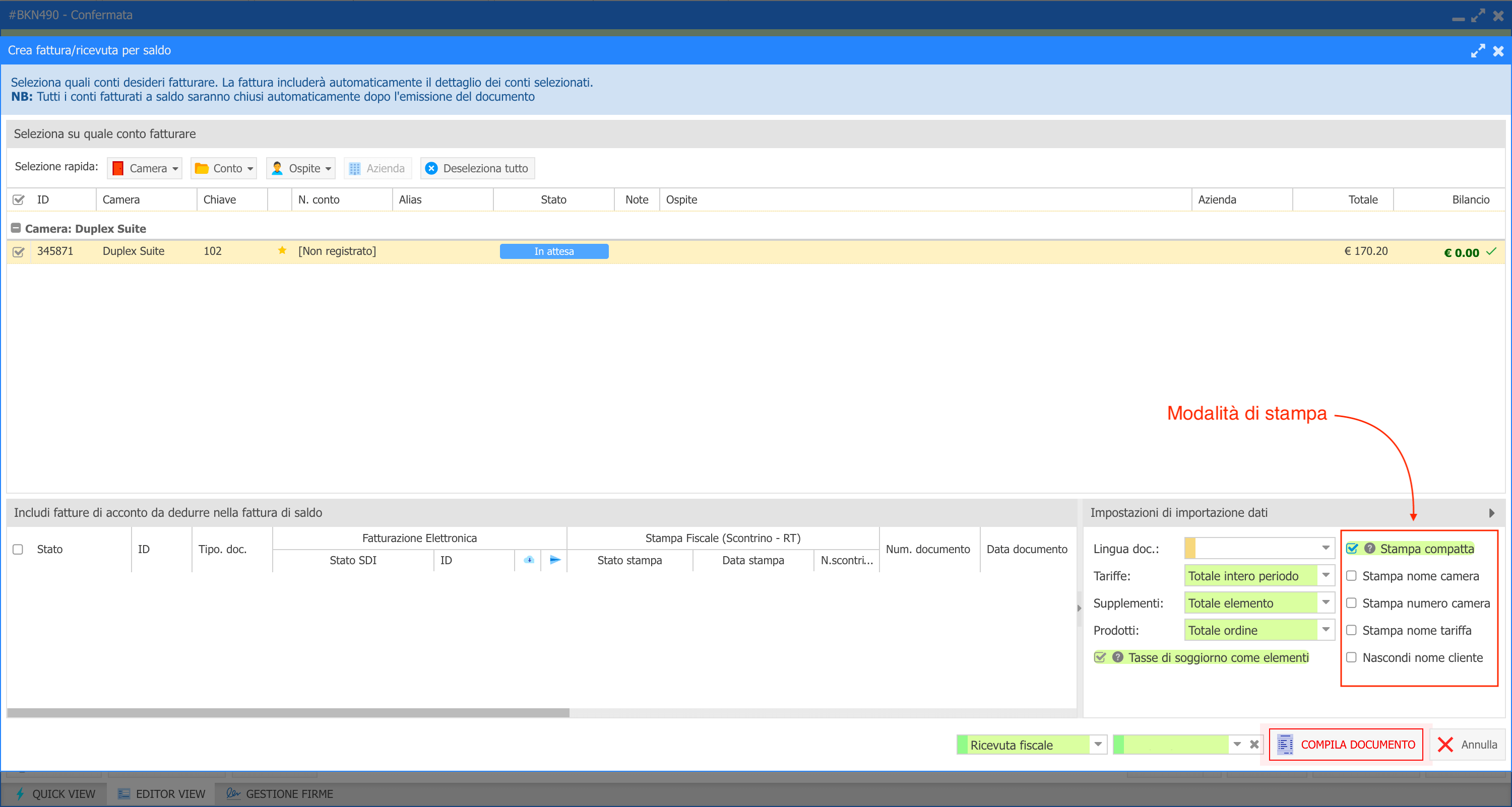Collapse the Camera: Duplex Suite group

pos(16,228)
